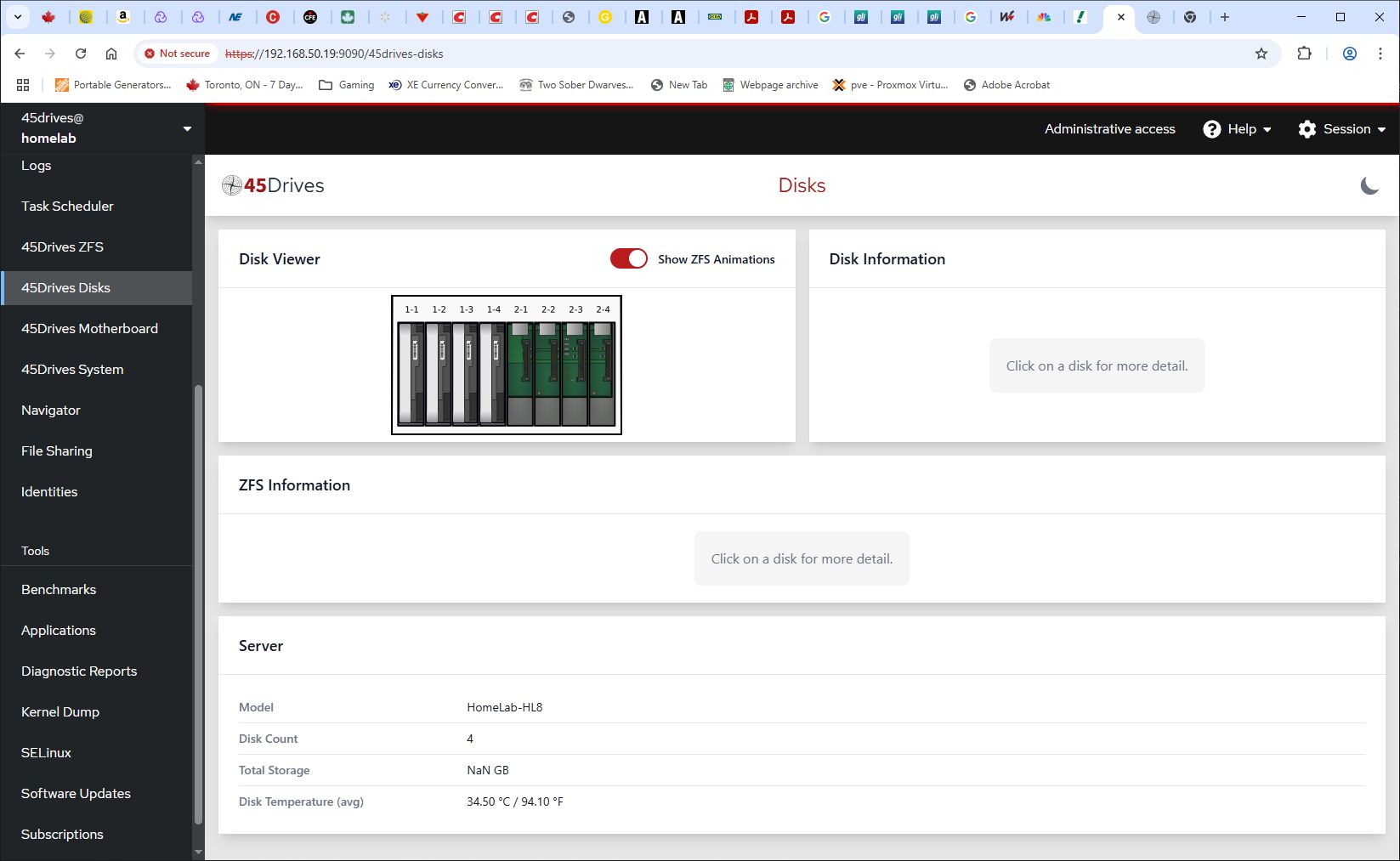1400x861 pixels.
Task: Open Software Updates page
Action: coord(96,794)
